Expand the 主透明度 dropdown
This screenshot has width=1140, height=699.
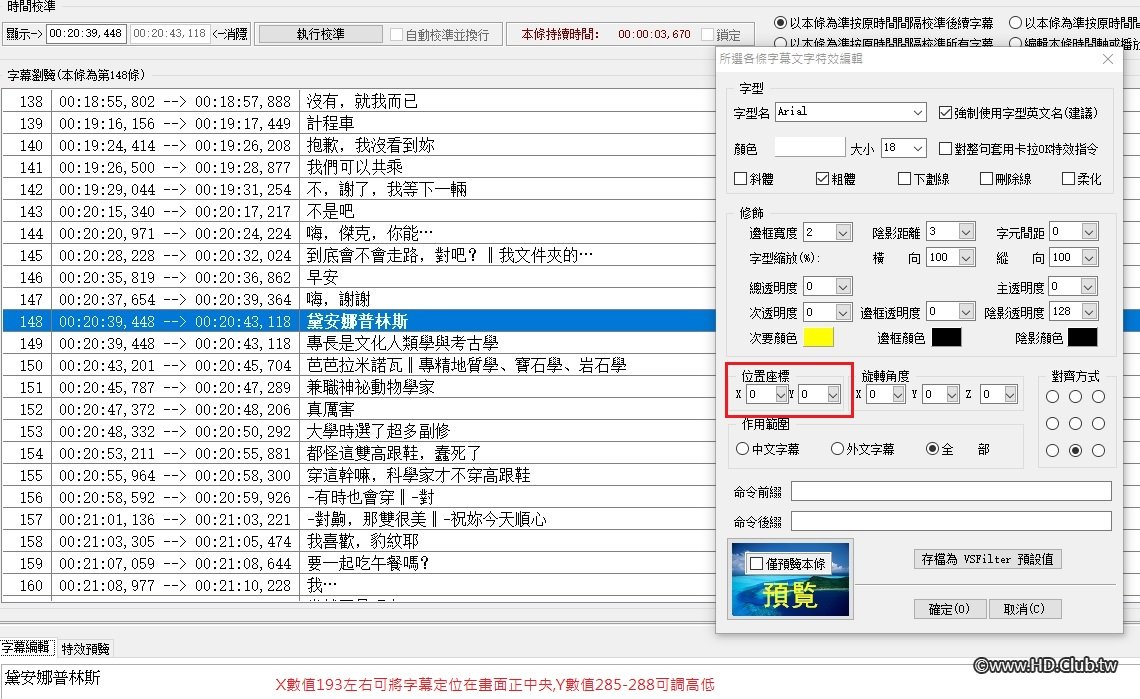point(1088,287)
